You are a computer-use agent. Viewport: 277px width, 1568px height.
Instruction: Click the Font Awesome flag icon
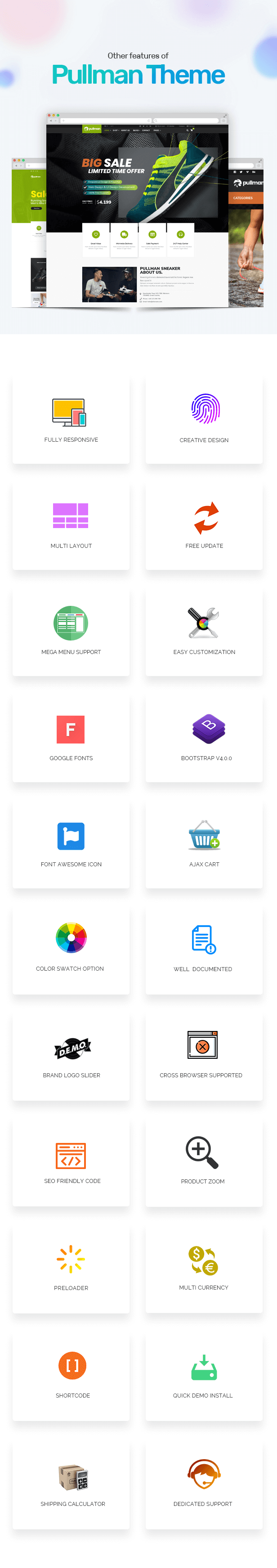(x=71, y=836)
